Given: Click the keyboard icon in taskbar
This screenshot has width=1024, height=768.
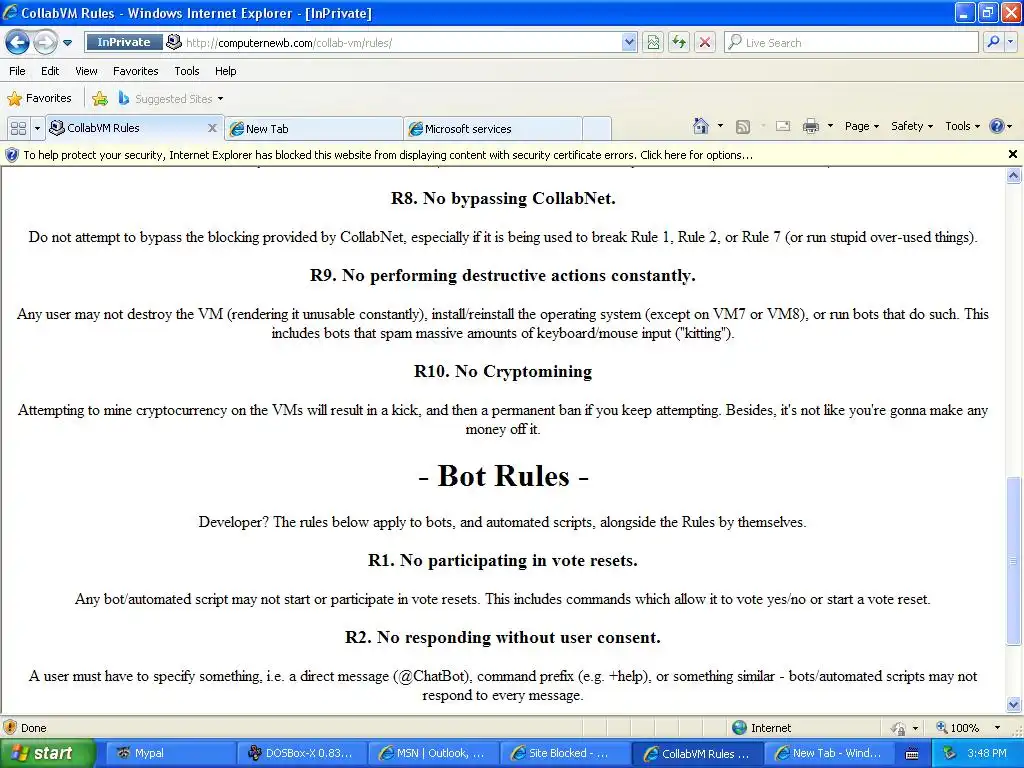Looking at the screenshot, I should (912, 754).
